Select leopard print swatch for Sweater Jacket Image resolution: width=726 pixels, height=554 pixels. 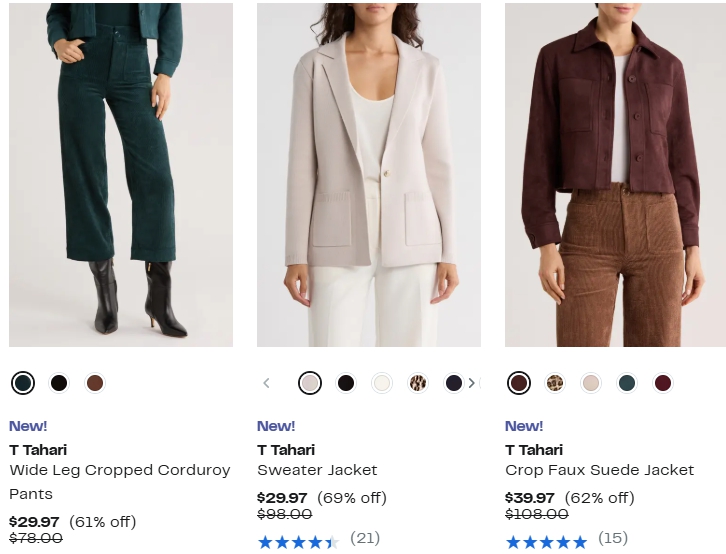(418, 383)
